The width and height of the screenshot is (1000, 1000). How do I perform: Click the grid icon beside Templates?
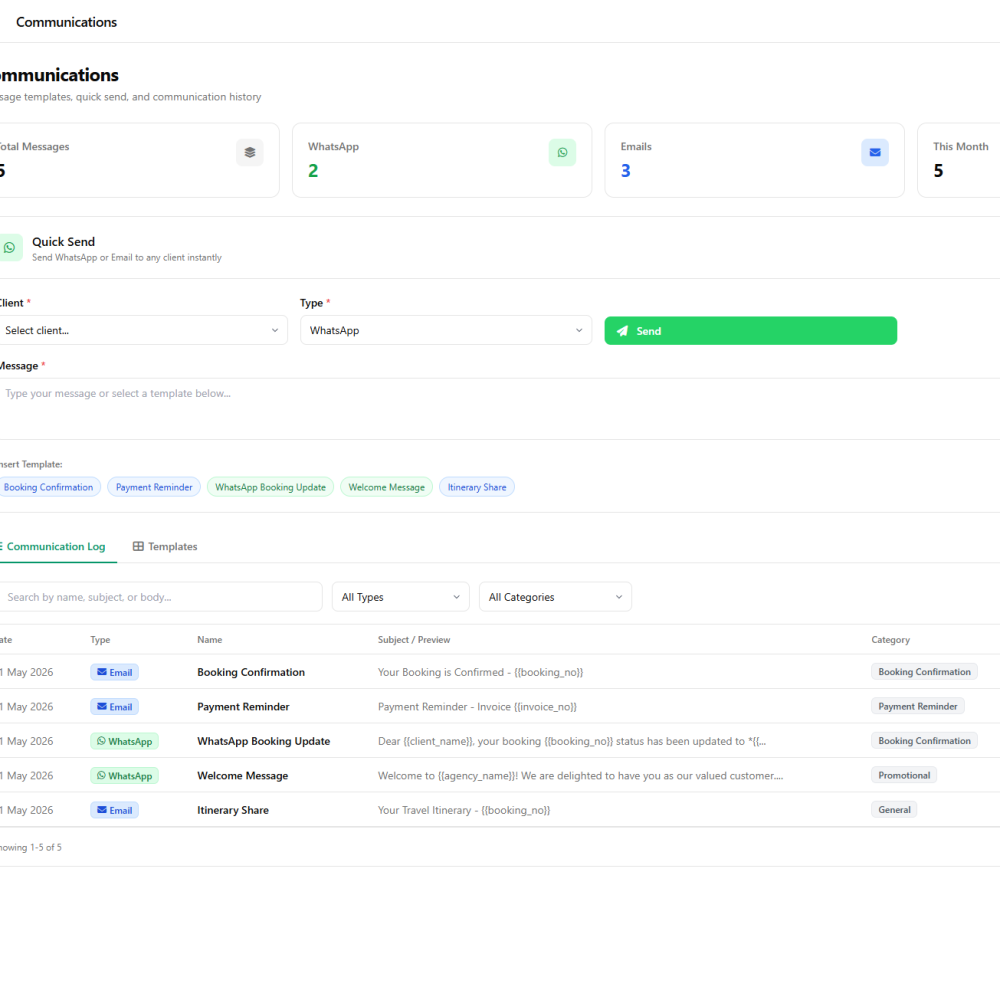point(138,547)
